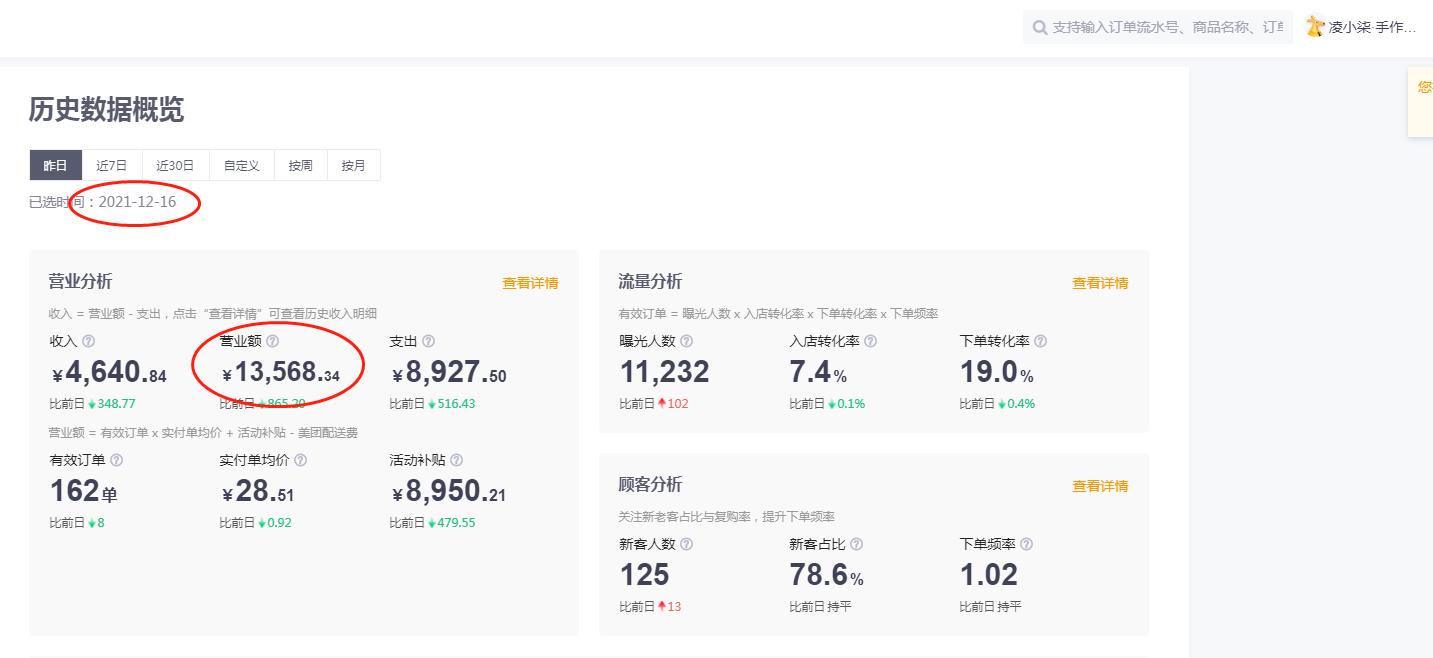The width and height of the screenshot is (1433, 658).
Task: Click the 比前日 102 change under 曝光人数
Action: coord(654,404)
